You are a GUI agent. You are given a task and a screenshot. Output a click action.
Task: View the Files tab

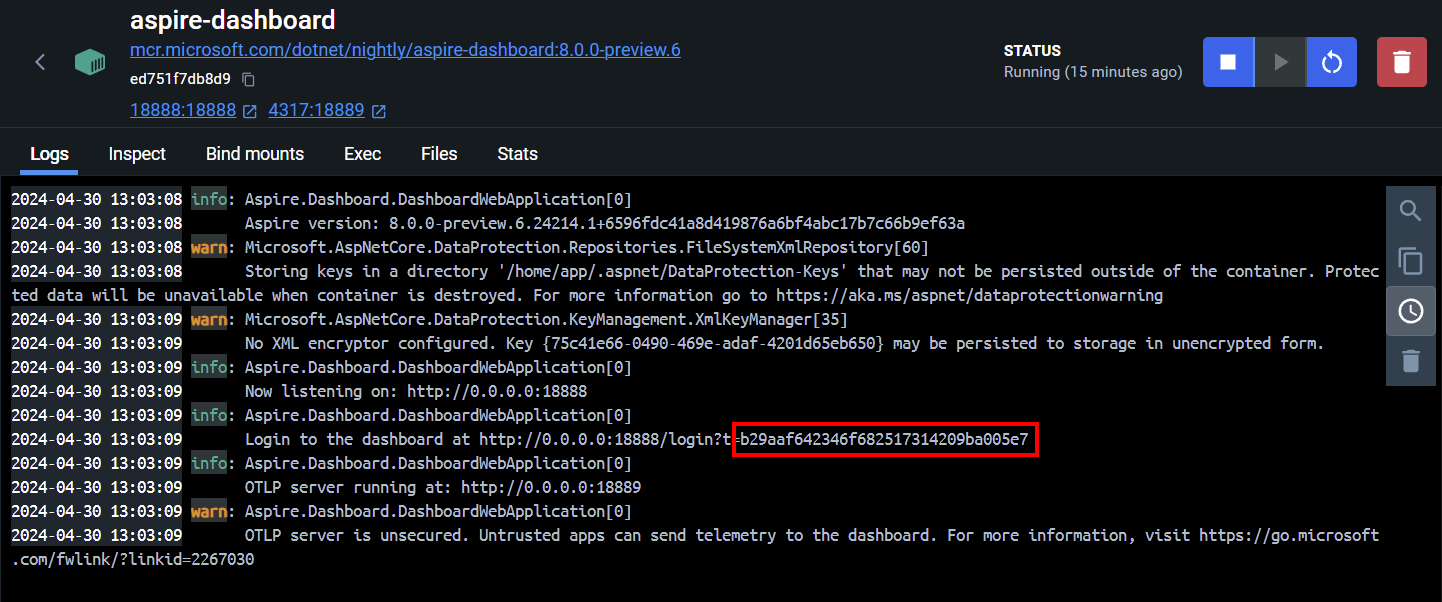438,154
